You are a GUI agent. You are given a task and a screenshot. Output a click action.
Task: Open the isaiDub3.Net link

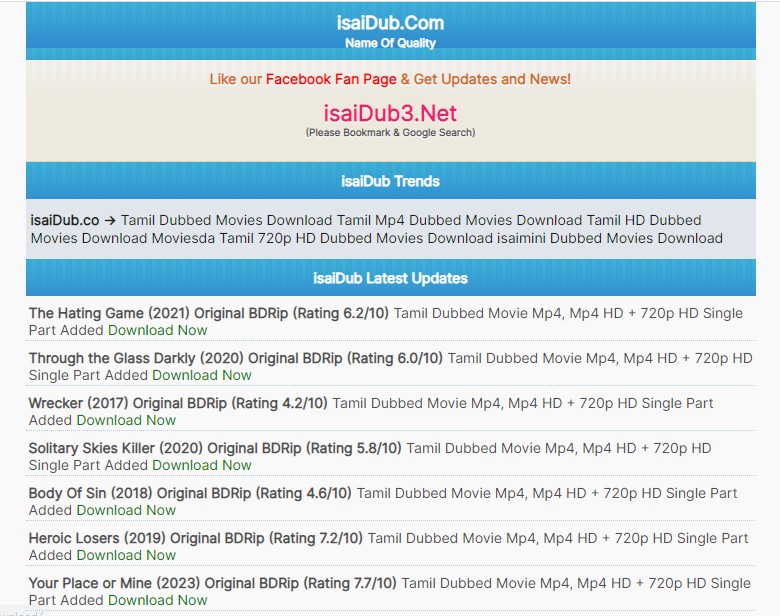[390, 113]
